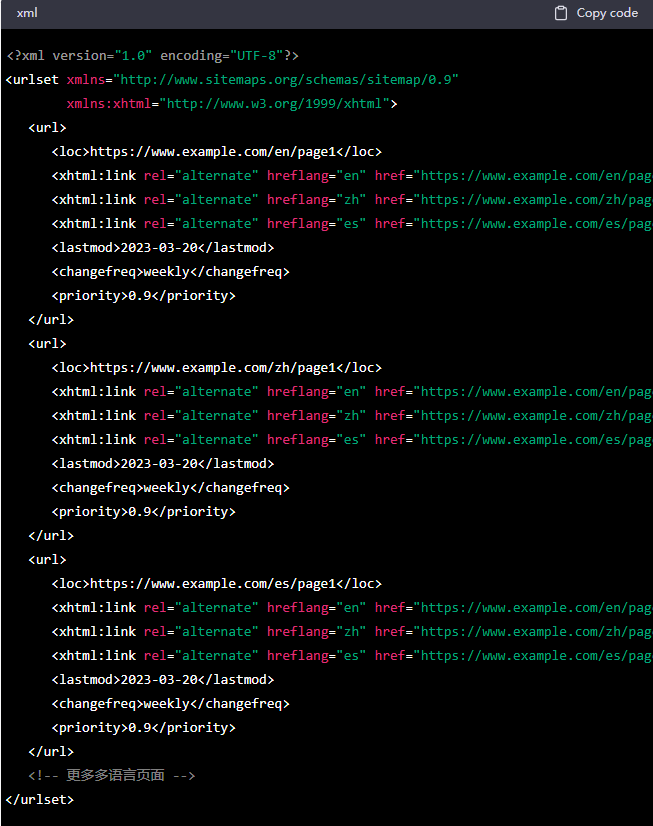Click the last closing url tag
The width and height of the screenshot is (653, 826).
tap(51, 752)
